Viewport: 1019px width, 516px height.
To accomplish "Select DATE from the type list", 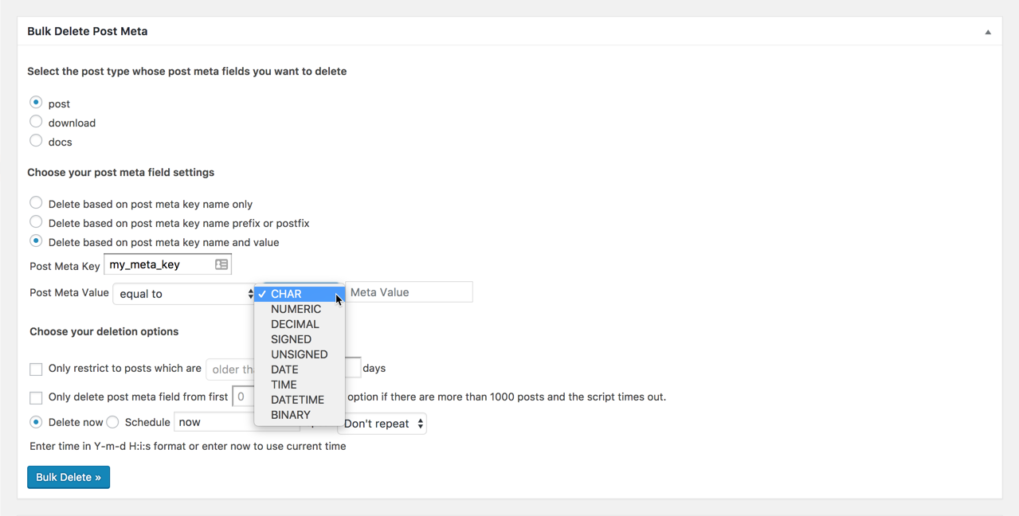I will (x=299, y=369).
